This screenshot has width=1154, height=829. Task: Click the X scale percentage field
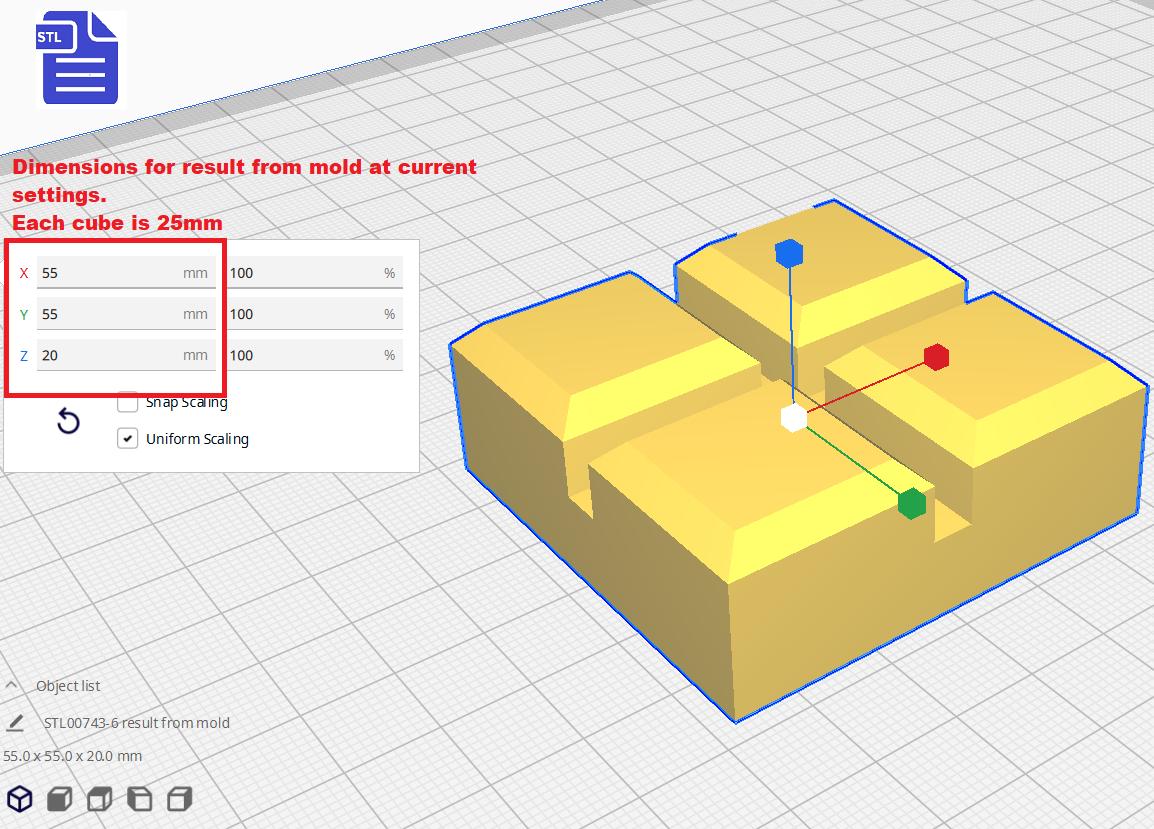click(x=314, y=273)
